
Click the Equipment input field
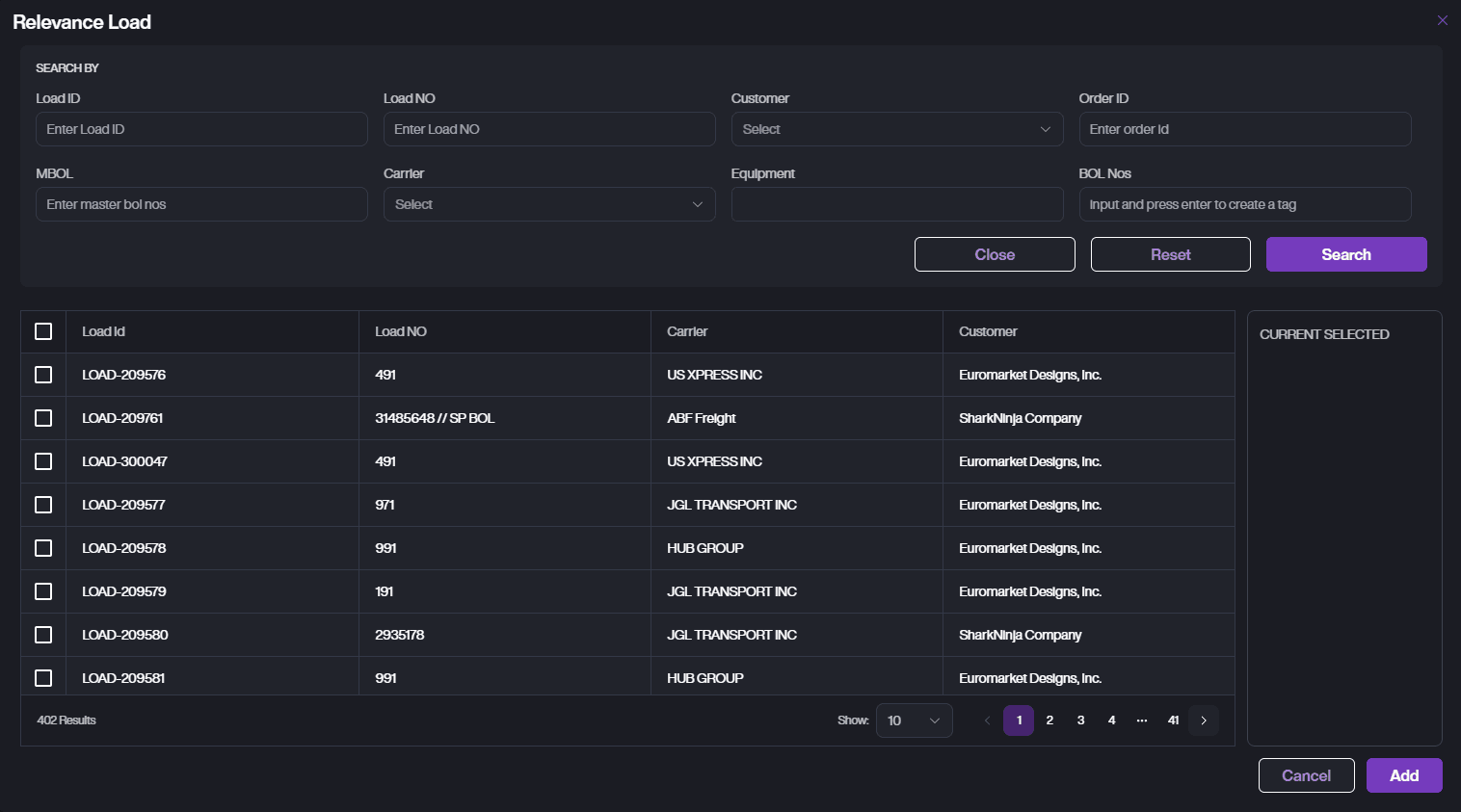pyautogui.click(x=896, y=204)
